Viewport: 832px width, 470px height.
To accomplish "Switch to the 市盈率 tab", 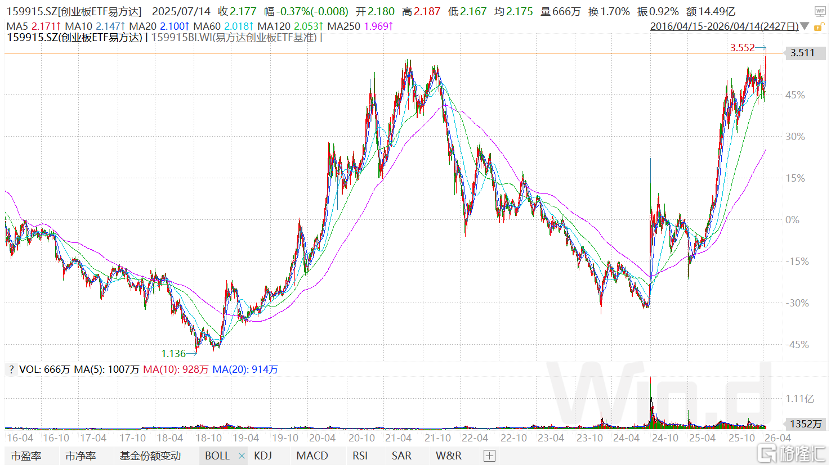I will coord(27,456).
